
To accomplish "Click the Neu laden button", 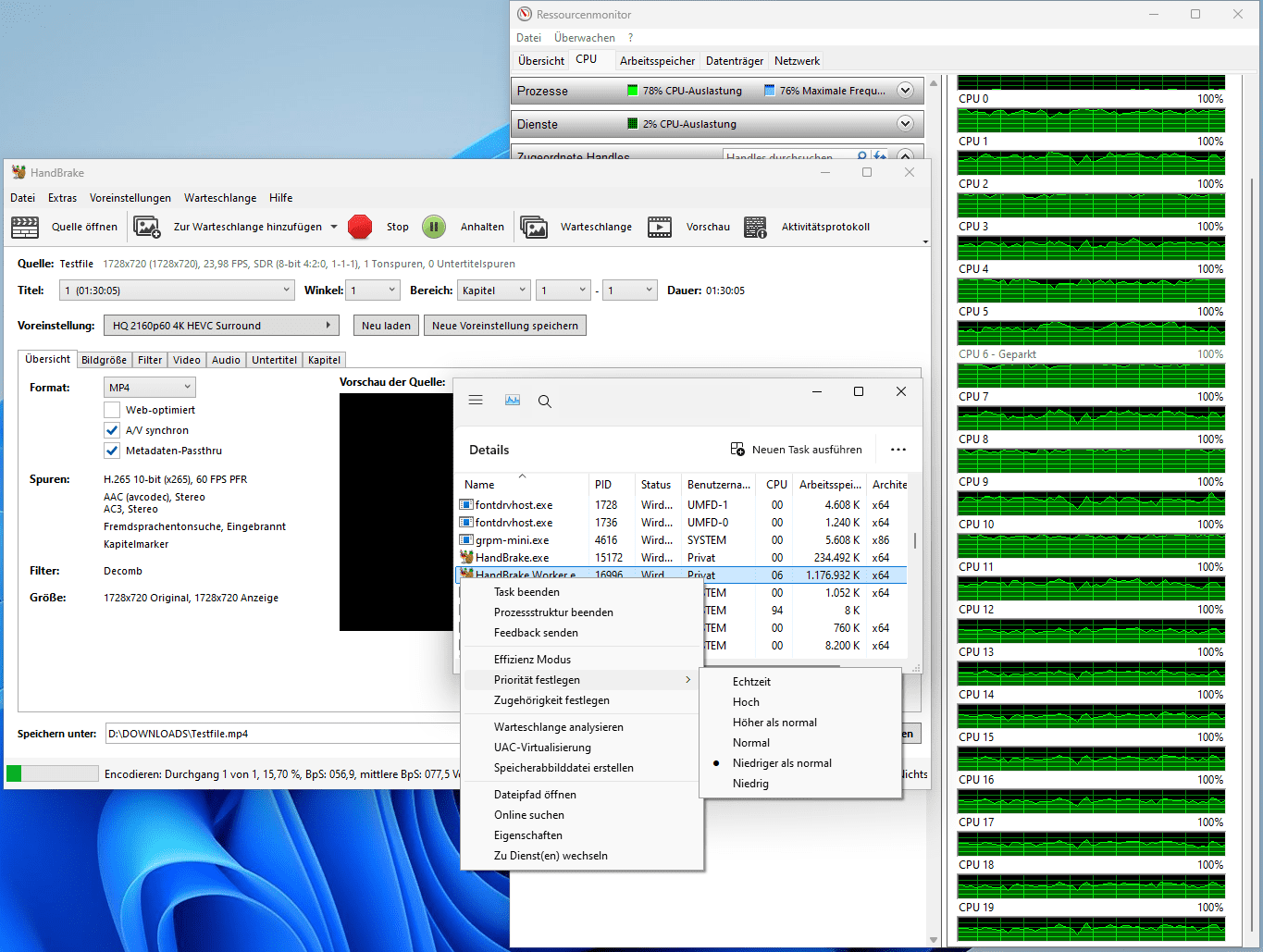I will tap(386, 326).
